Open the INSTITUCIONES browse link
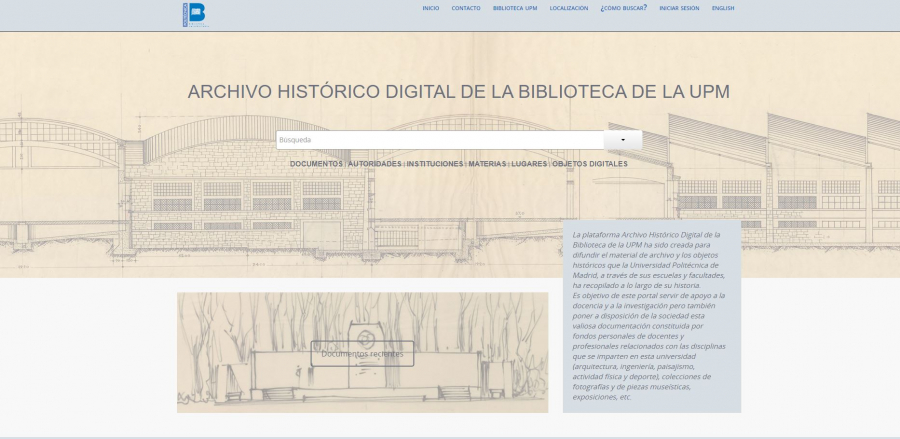The width and height of the screenshot is (900, 439). pos(435,164)
